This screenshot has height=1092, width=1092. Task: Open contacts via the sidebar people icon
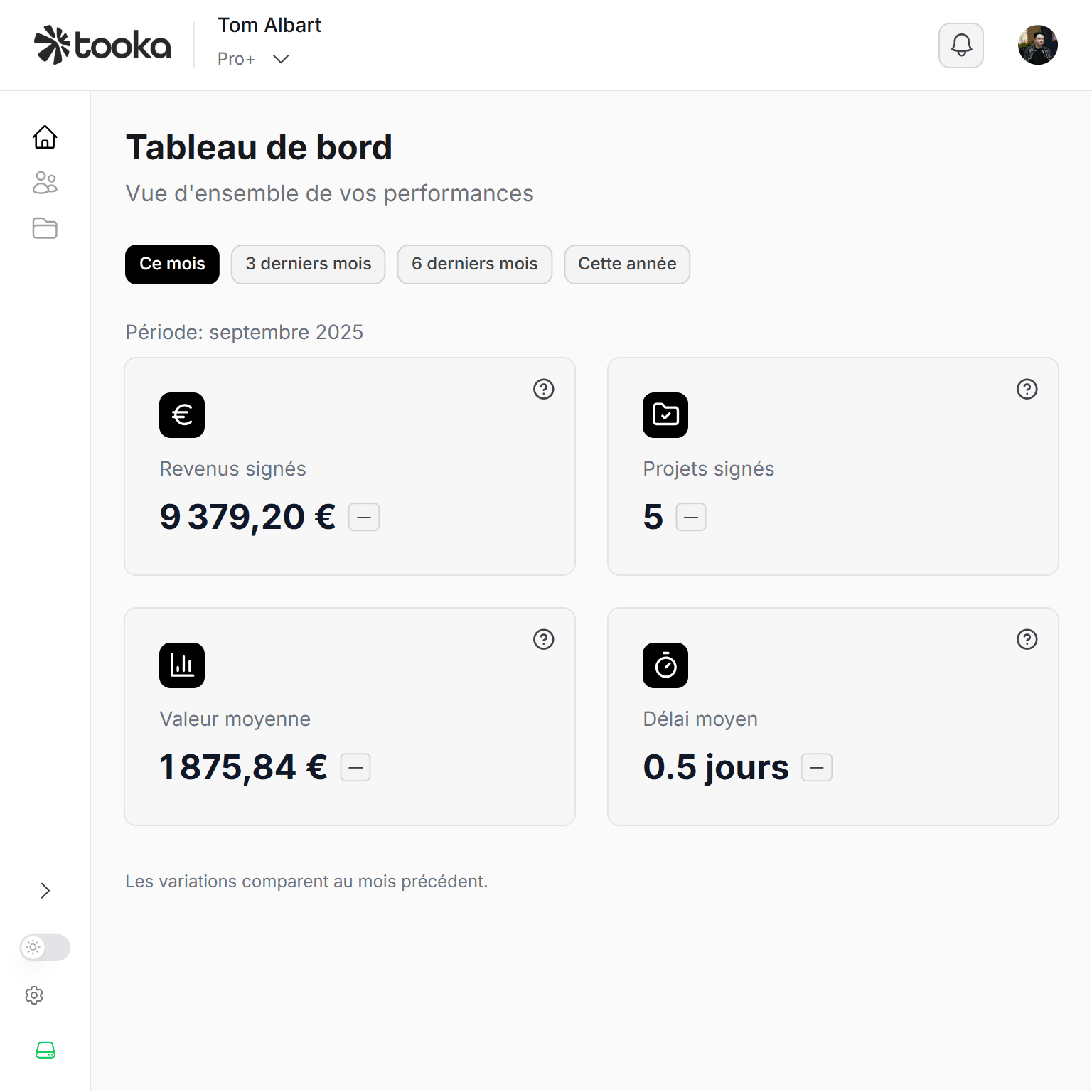pos(45,183)
